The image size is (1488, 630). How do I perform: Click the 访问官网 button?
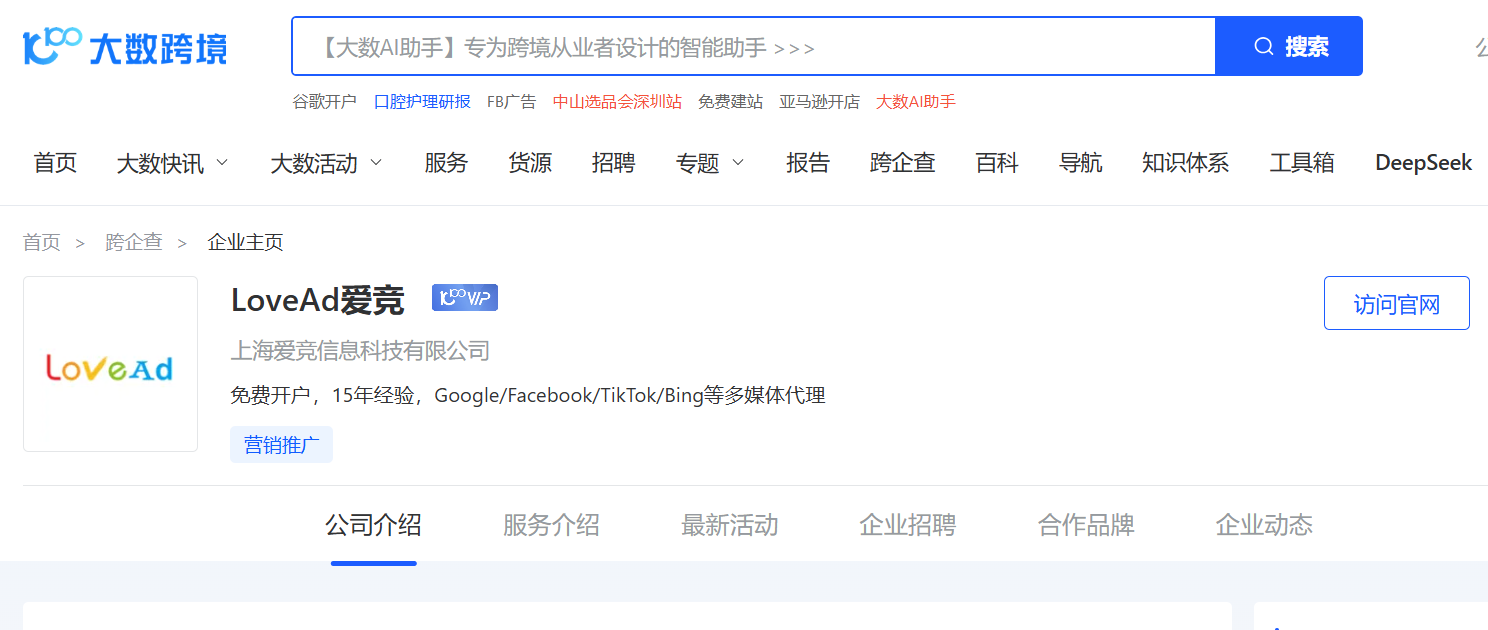[x=1397, y=303]
